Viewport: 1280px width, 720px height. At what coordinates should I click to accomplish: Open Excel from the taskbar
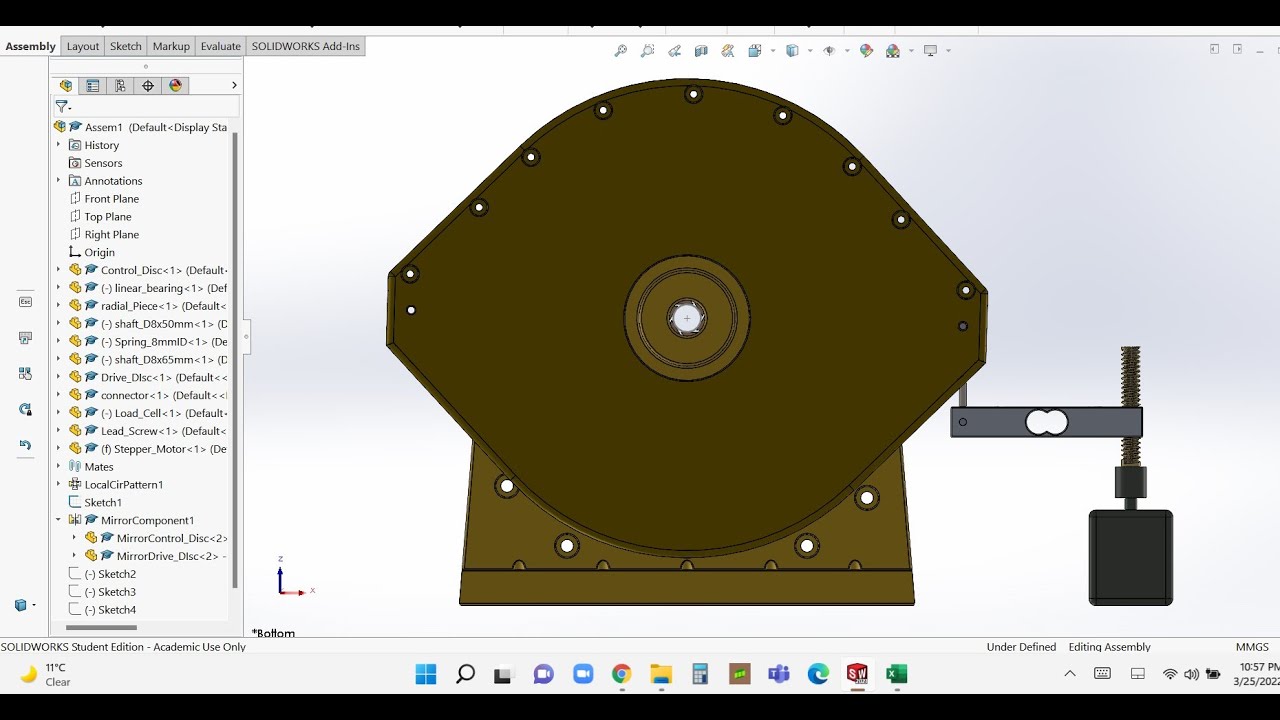897,674
